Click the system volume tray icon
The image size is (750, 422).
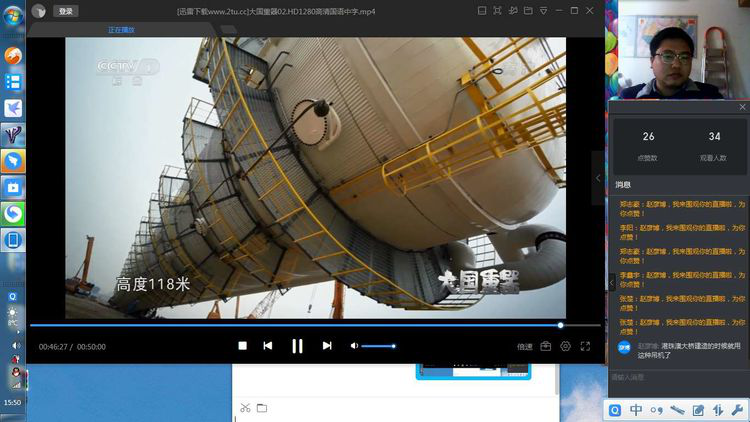(x=16, y=345)
